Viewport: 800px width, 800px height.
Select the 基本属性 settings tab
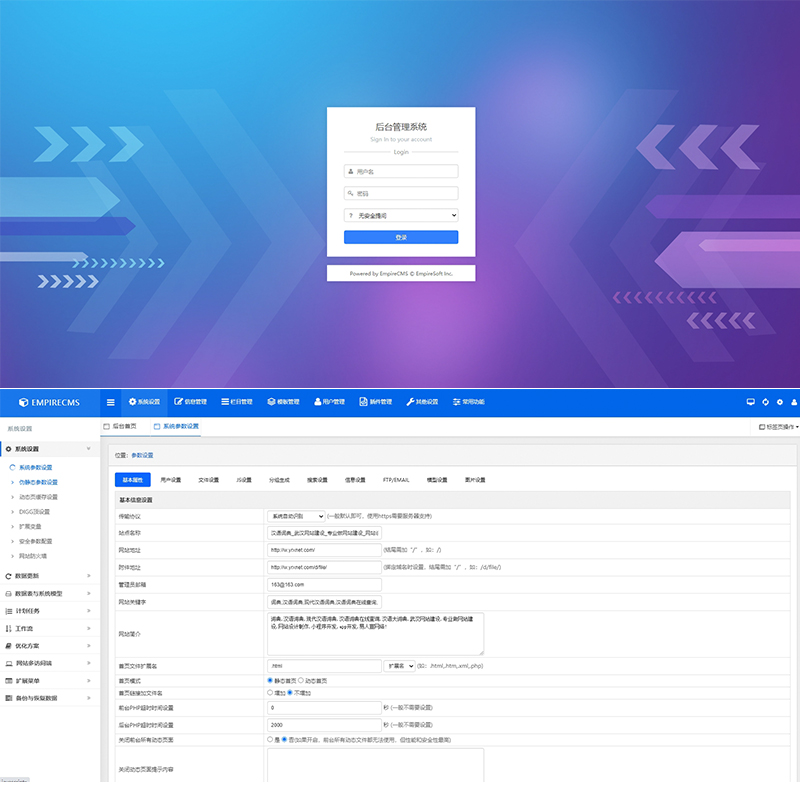click(133, 480)
